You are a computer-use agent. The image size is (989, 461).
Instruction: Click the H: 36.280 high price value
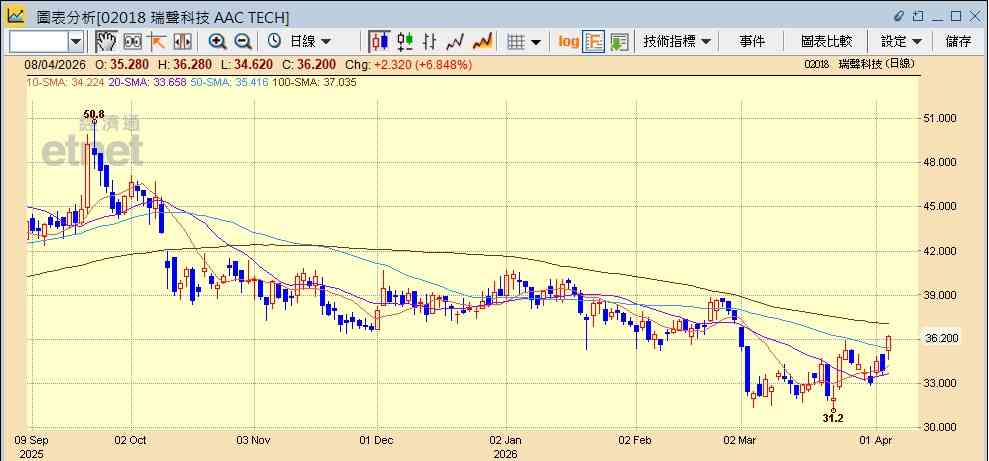pos(187,64)
